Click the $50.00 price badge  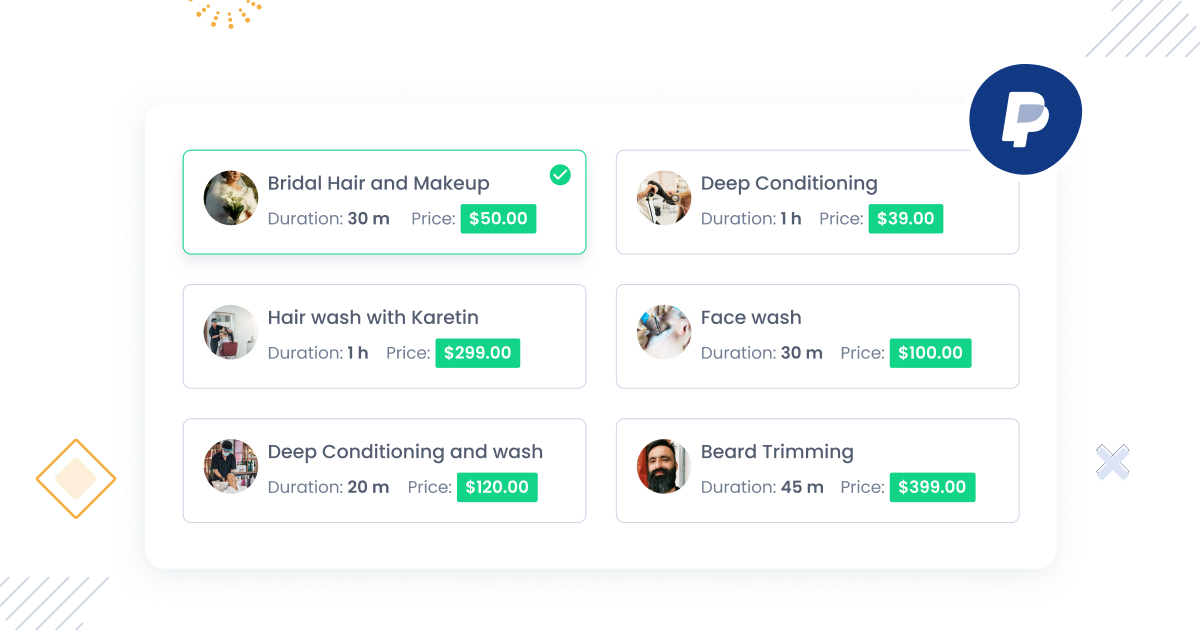pos(498,218)
